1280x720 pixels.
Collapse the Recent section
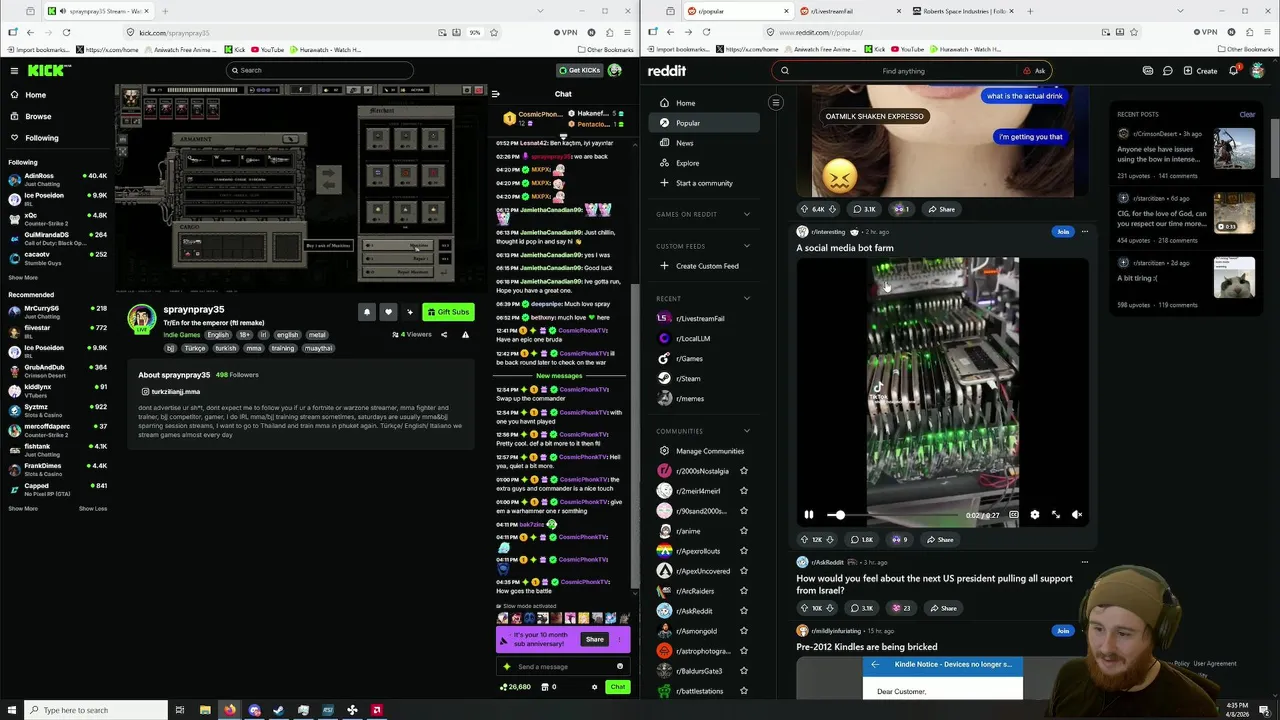(746, 298)
